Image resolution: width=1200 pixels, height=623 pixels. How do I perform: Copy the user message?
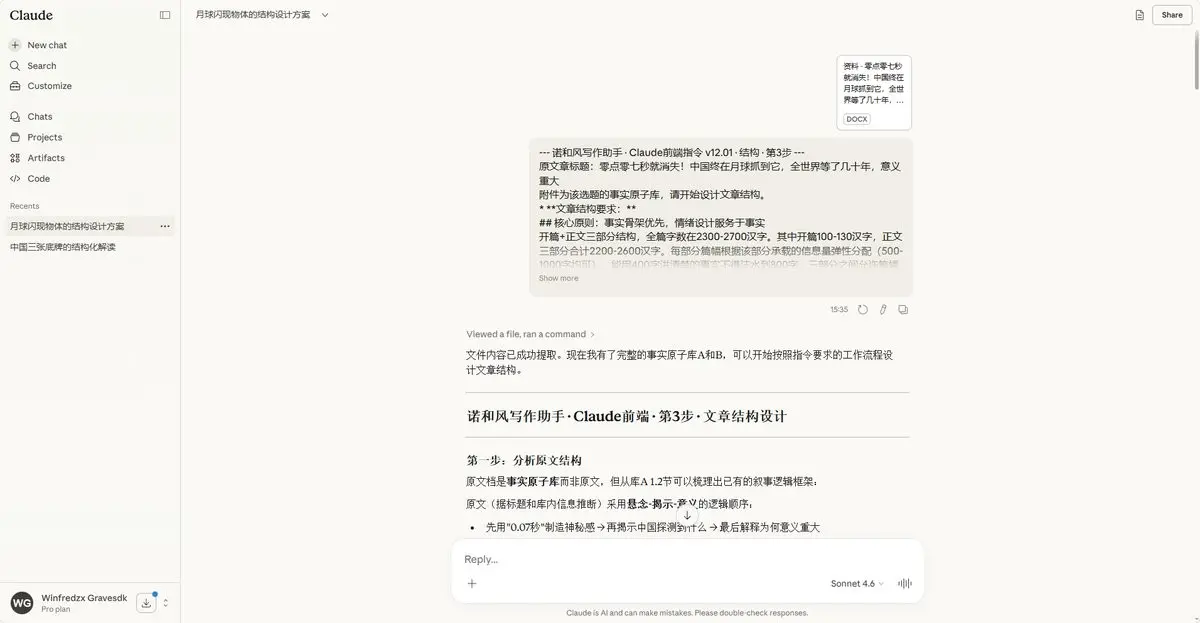[x=903, y=310]
